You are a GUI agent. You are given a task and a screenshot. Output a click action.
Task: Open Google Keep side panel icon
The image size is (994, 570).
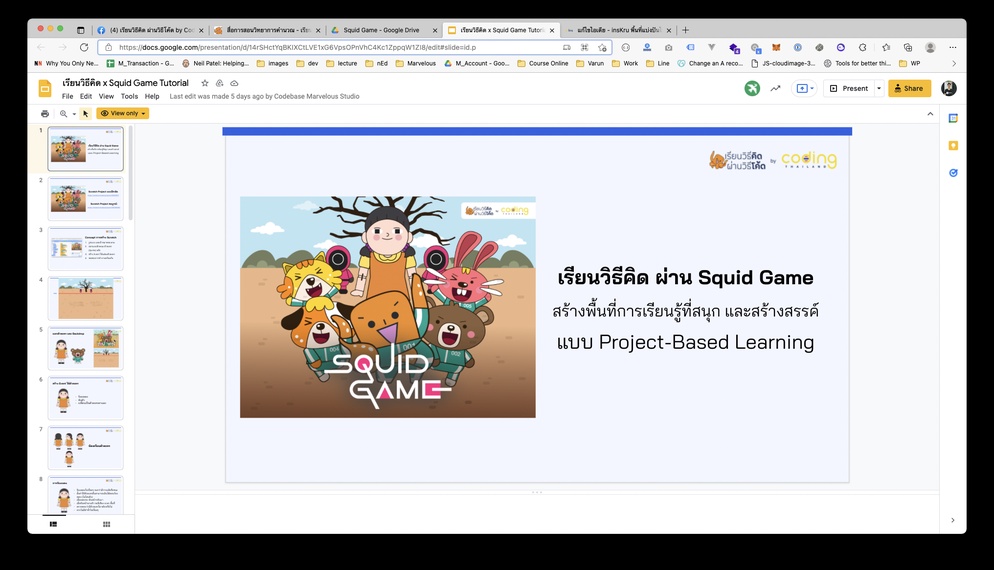coord(953,145)
